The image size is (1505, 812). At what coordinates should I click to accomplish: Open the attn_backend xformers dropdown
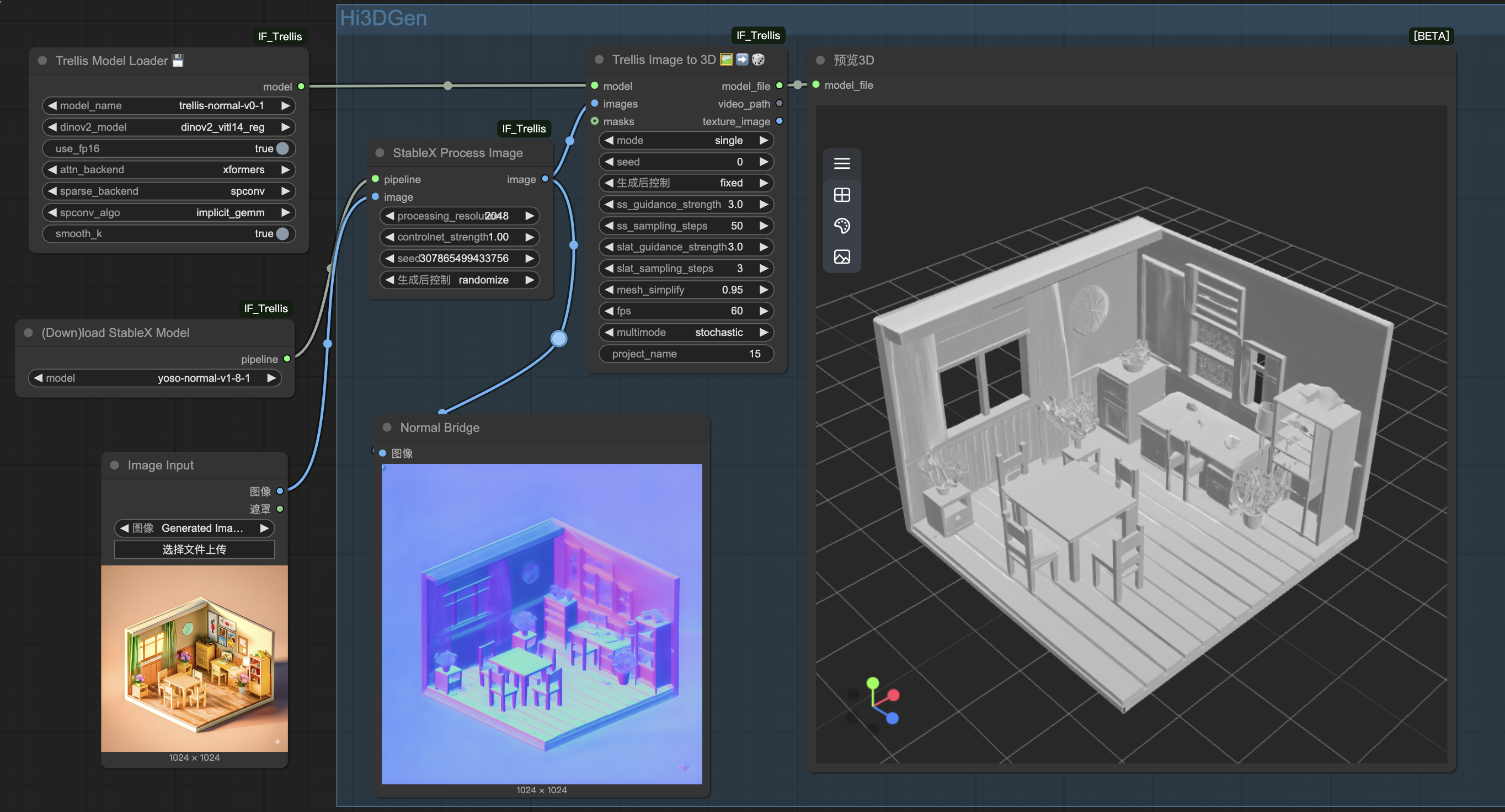pyautogui.click(x=169, y=169)
